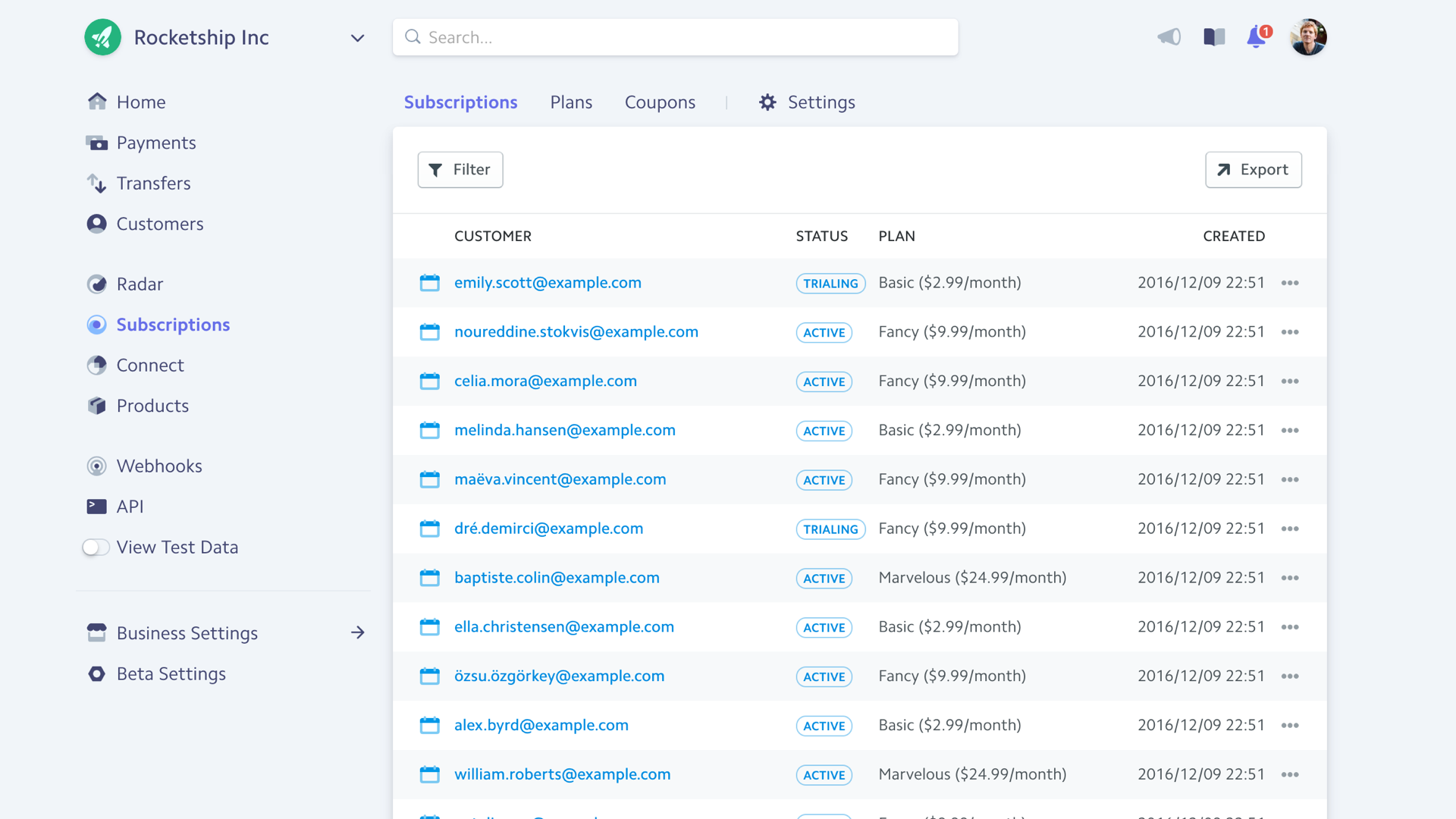Click the Settings gear icon
Viewport: 1456px width, 819px height.
click(x=767, y=102)
